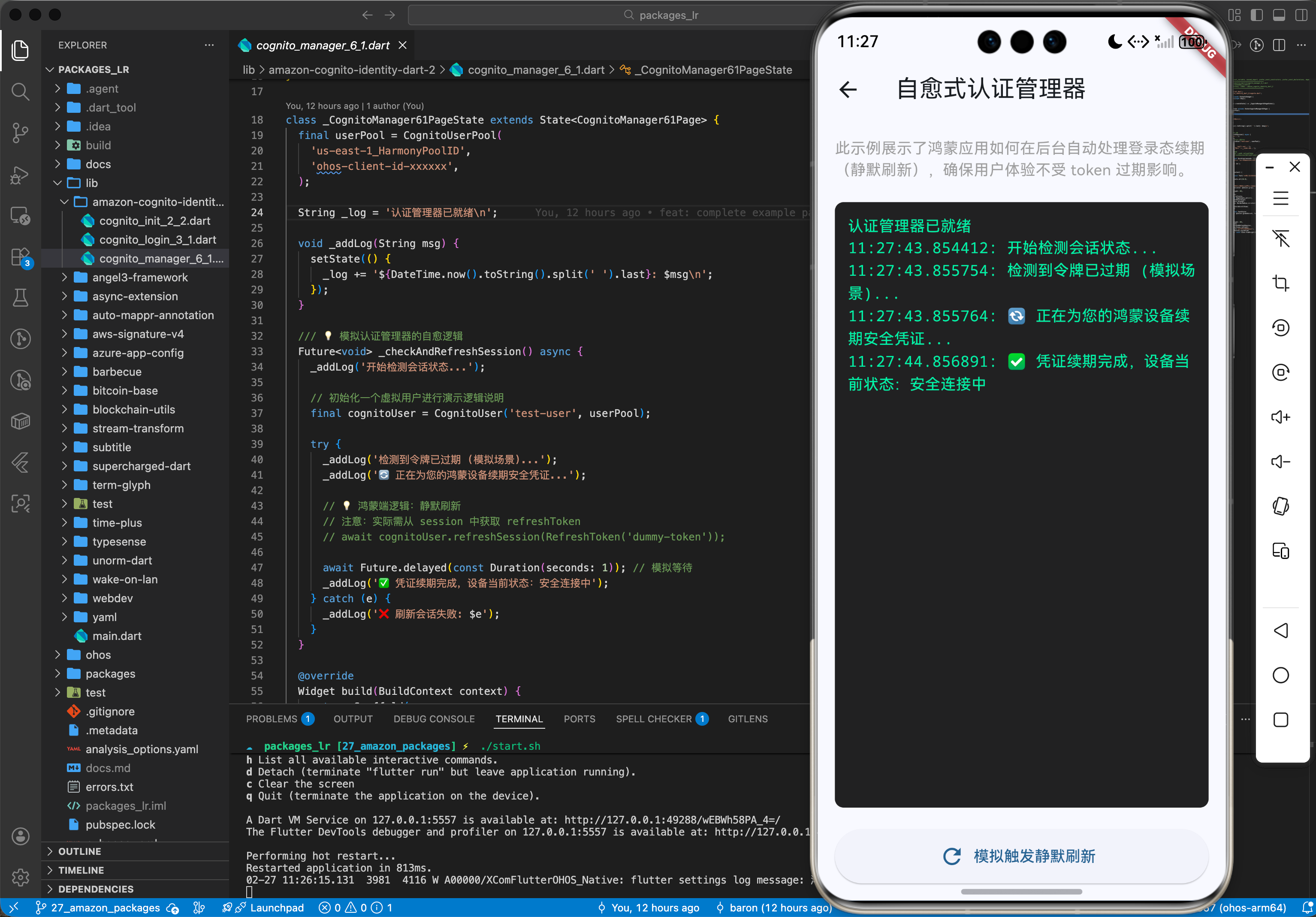Click emulator home circle navigation button
Viewport: 1316px width, 917px height.
point(1280,675)
